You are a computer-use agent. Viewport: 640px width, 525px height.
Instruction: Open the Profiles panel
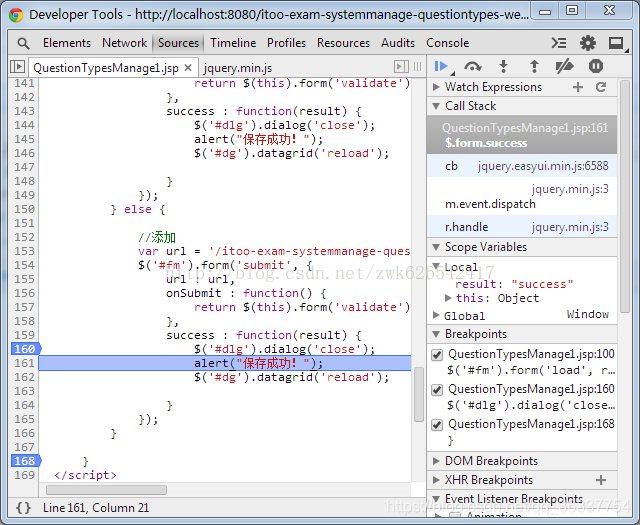(286, 43)
